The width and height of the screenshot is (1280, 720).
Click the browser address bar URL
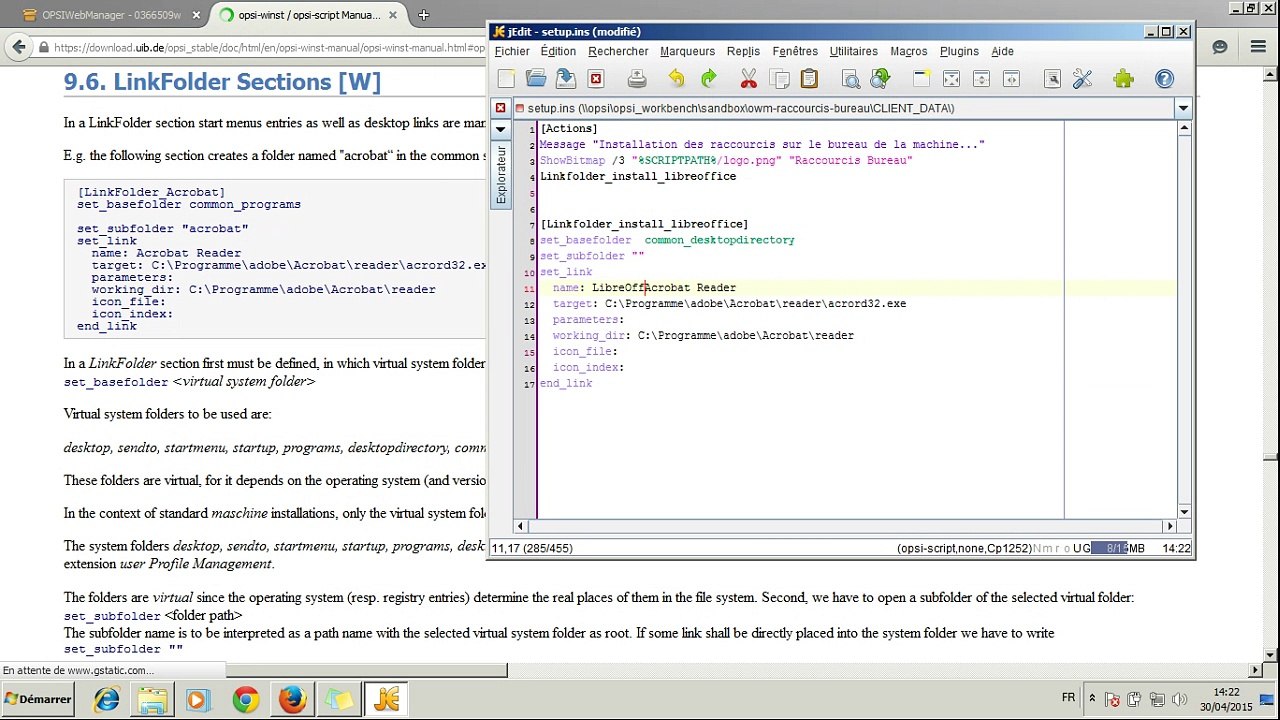[x=270, y=47]
